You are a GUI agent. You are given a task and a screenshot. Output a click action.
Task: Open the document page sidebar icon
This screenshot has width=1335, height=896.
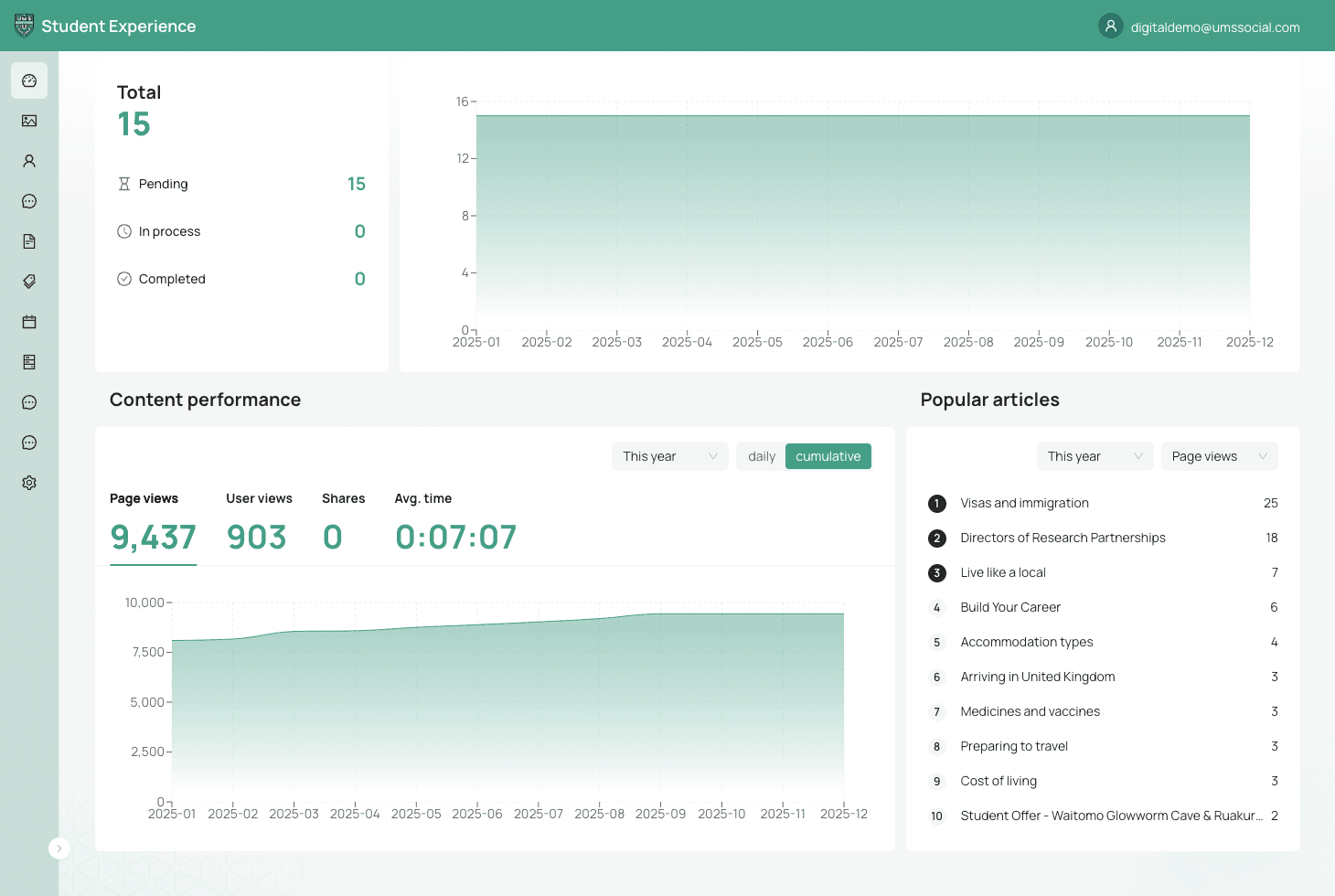point(29,241)
